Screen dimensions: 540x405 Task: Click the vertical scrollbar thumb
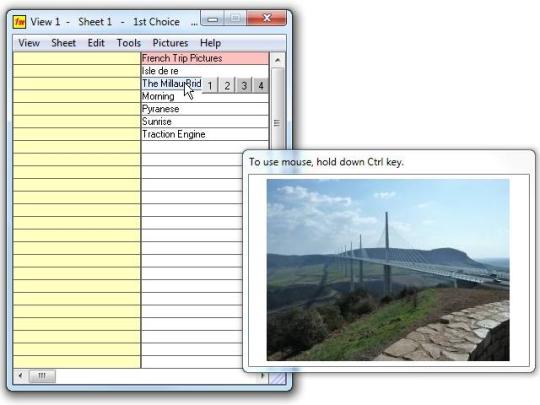277,108
